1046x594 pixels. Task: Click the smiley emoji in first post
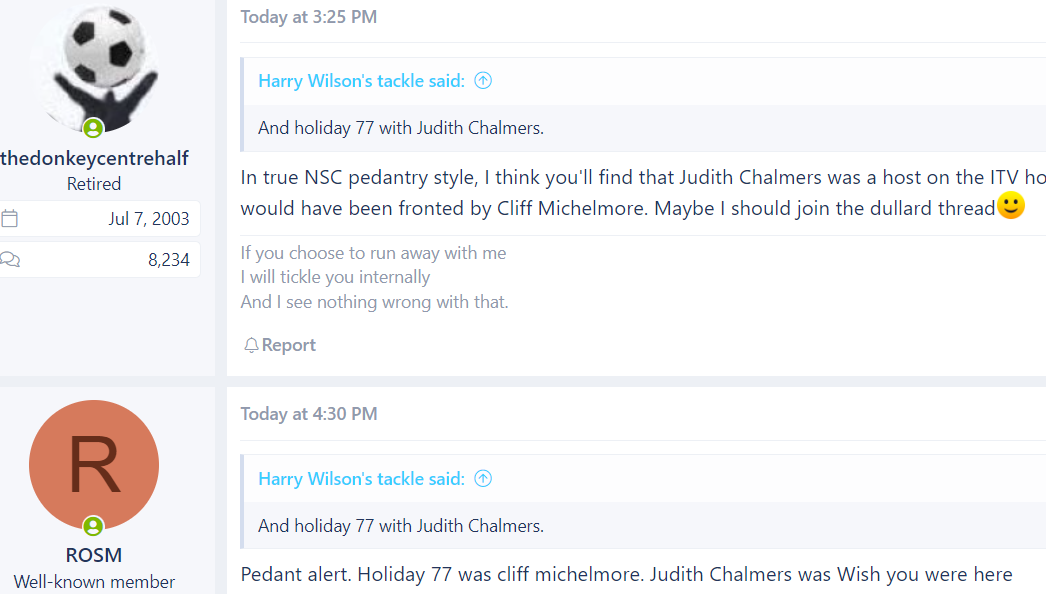coord(1011,205)
